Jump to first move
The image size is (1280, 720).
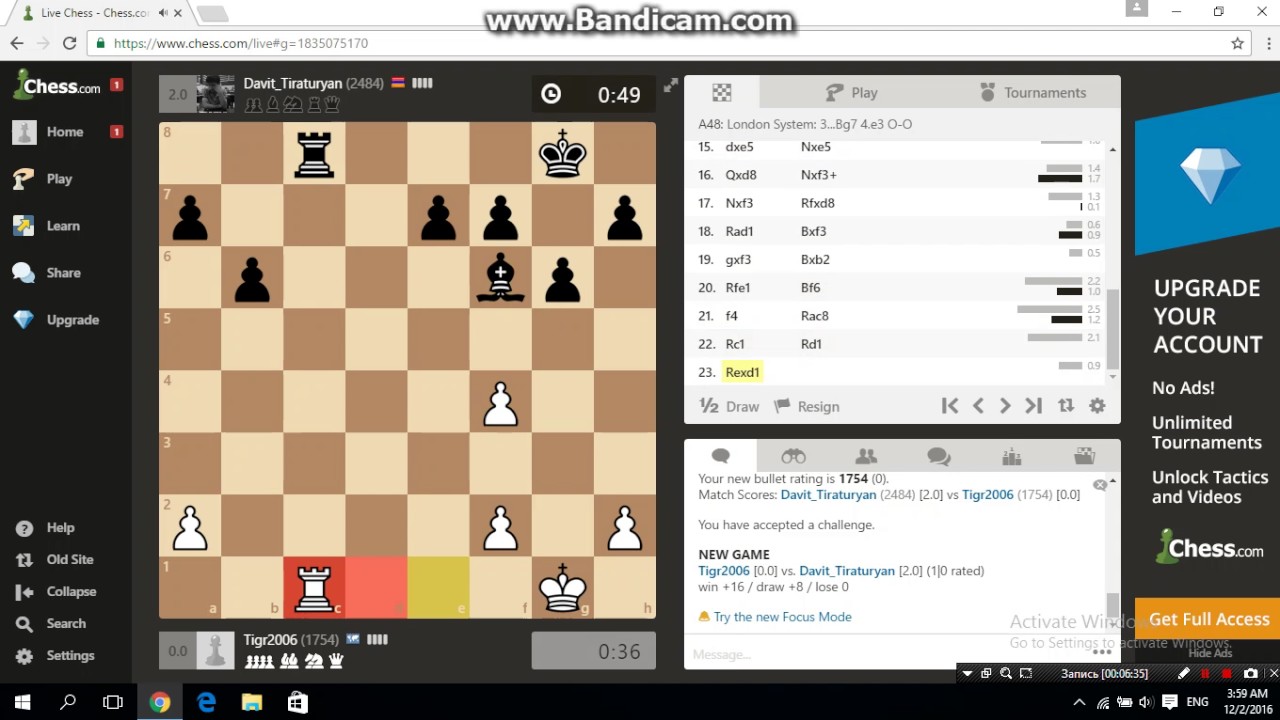(x=950, y=405)
